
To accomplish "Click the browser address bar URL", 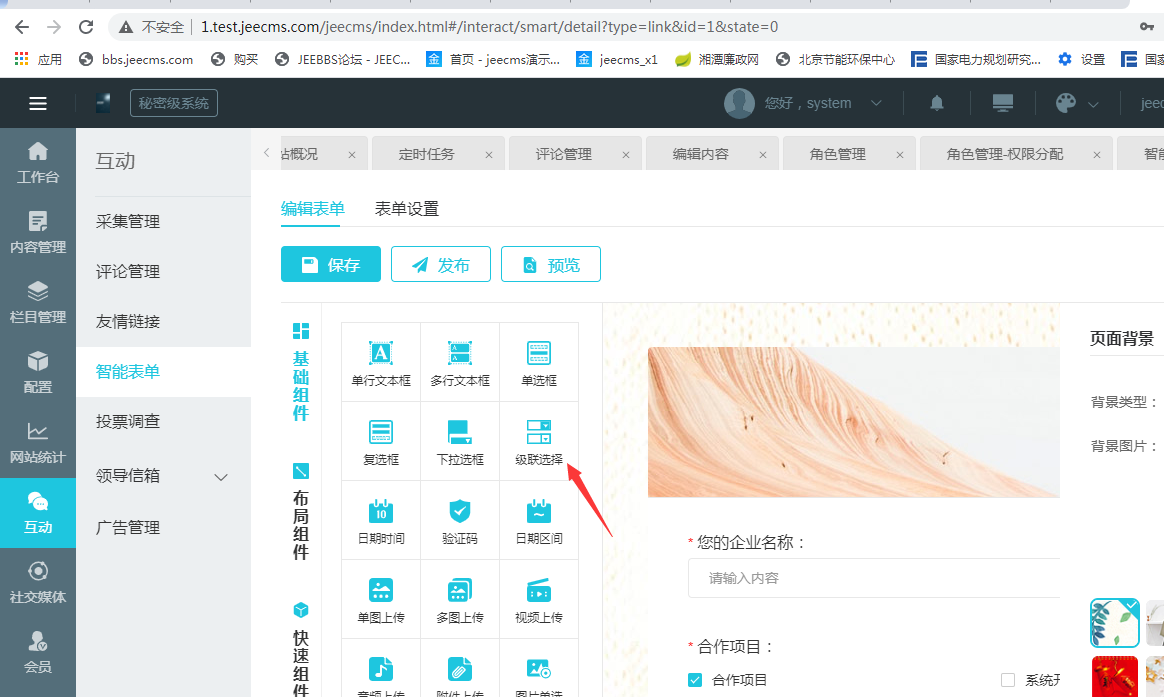I will (x=490, y=27).
